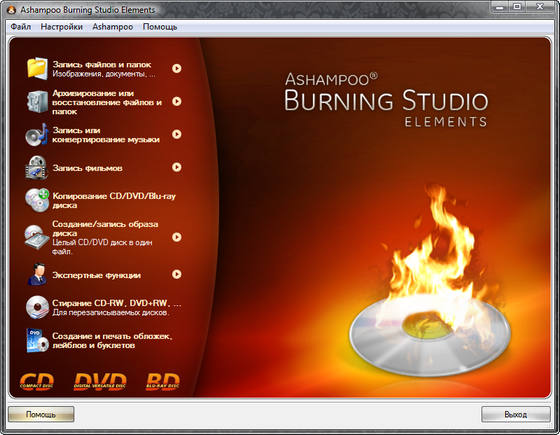Click the businessman icon for expert functions
This screenshot has height=435, width=560.
pos(37,274)
